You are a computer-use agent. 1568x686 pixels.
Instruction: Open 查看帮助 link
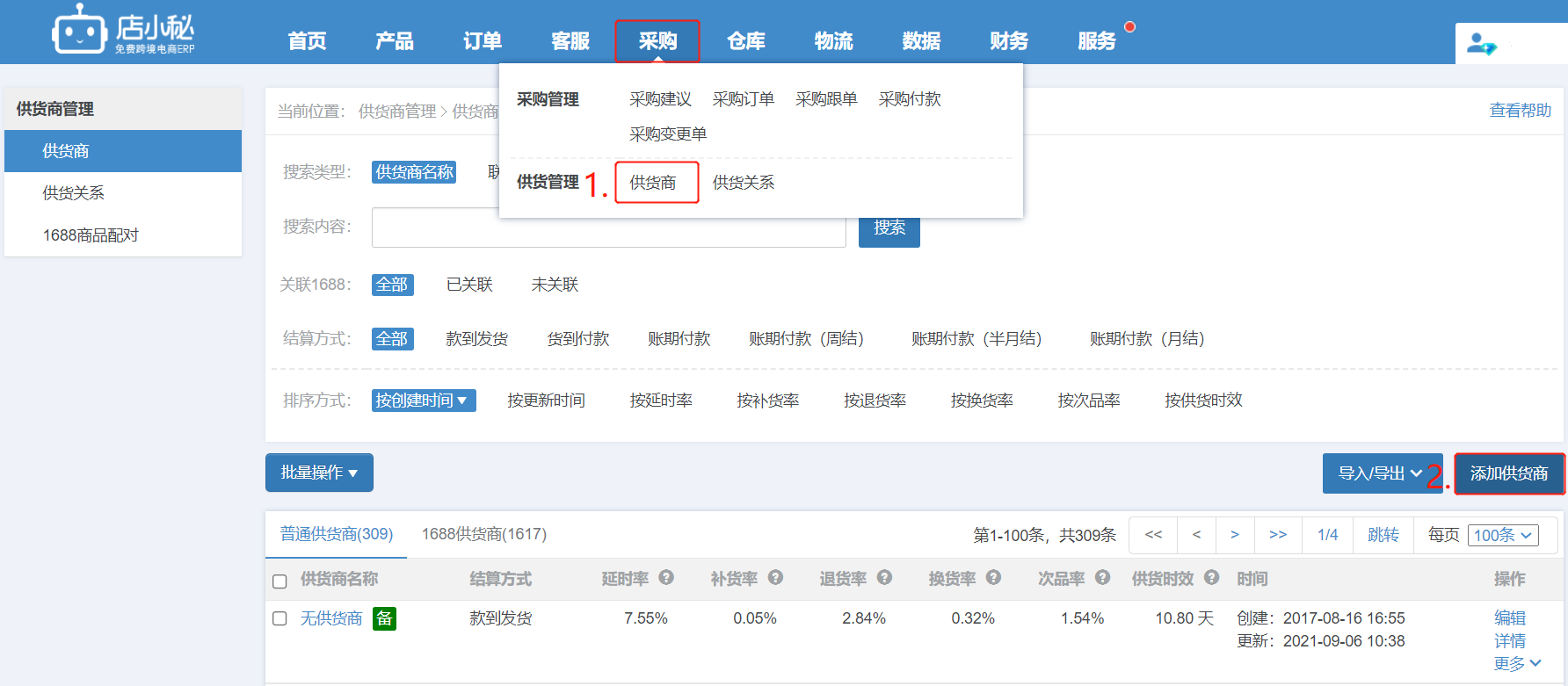[x=1521, y=111]
